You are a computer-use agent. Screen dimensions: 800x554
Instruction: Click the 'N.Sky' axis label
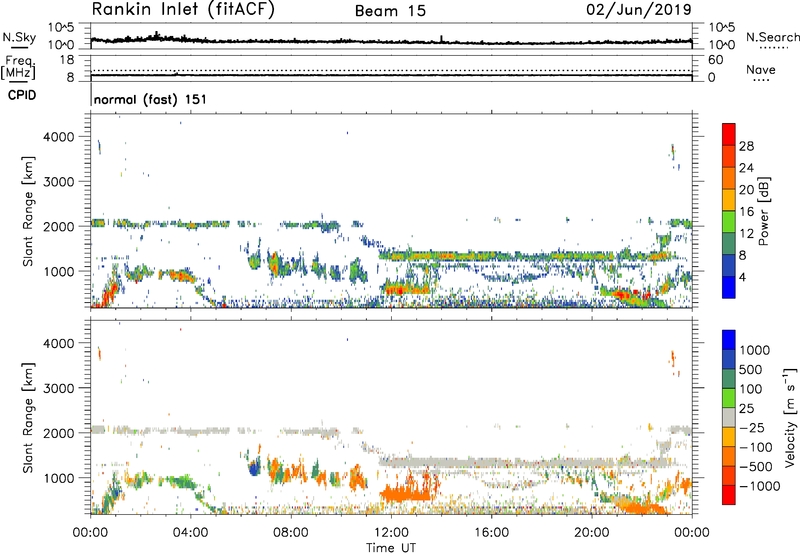pos(19,37)
